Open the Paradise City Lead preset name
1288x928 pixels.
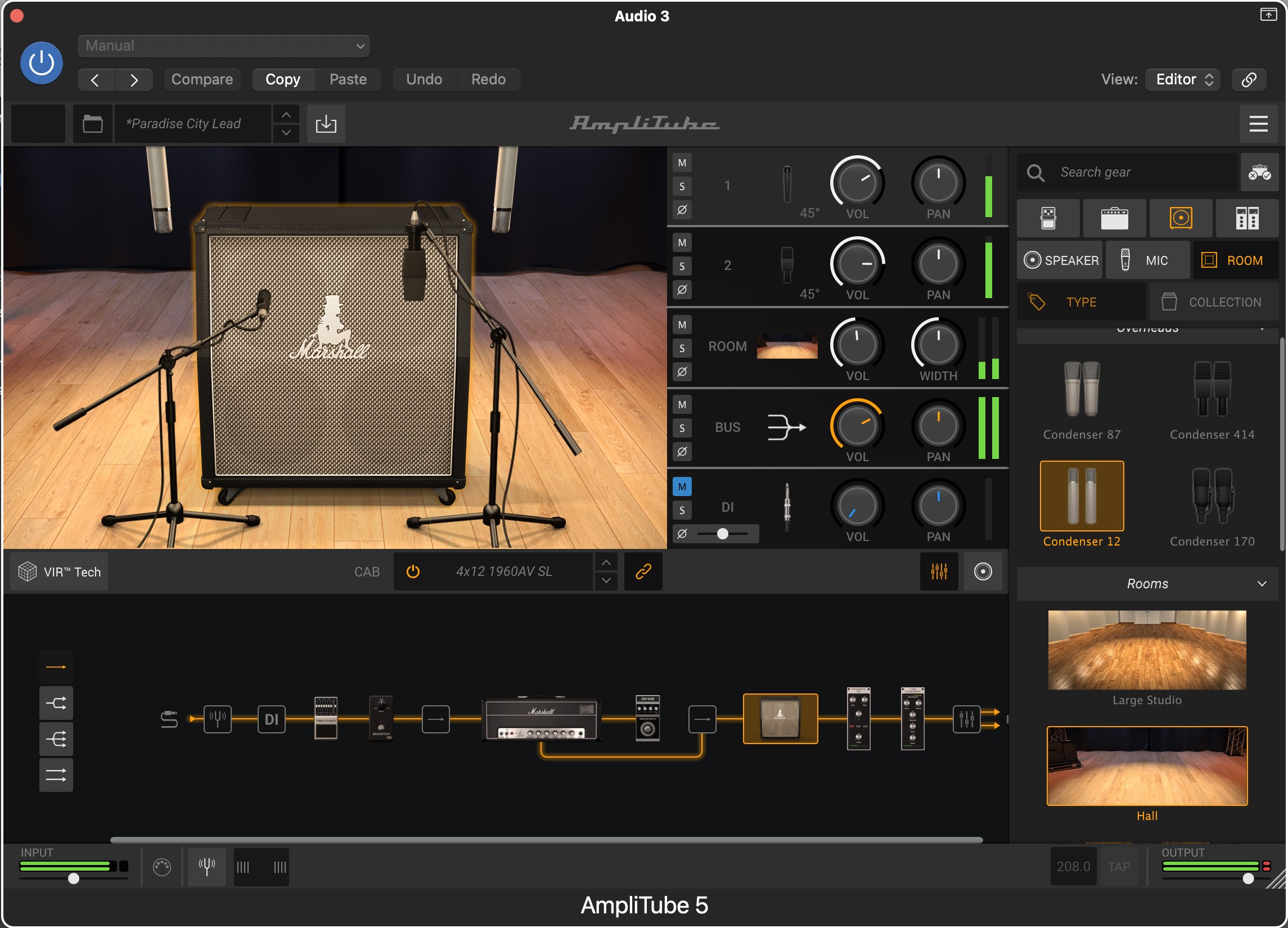tap(192, 123)
